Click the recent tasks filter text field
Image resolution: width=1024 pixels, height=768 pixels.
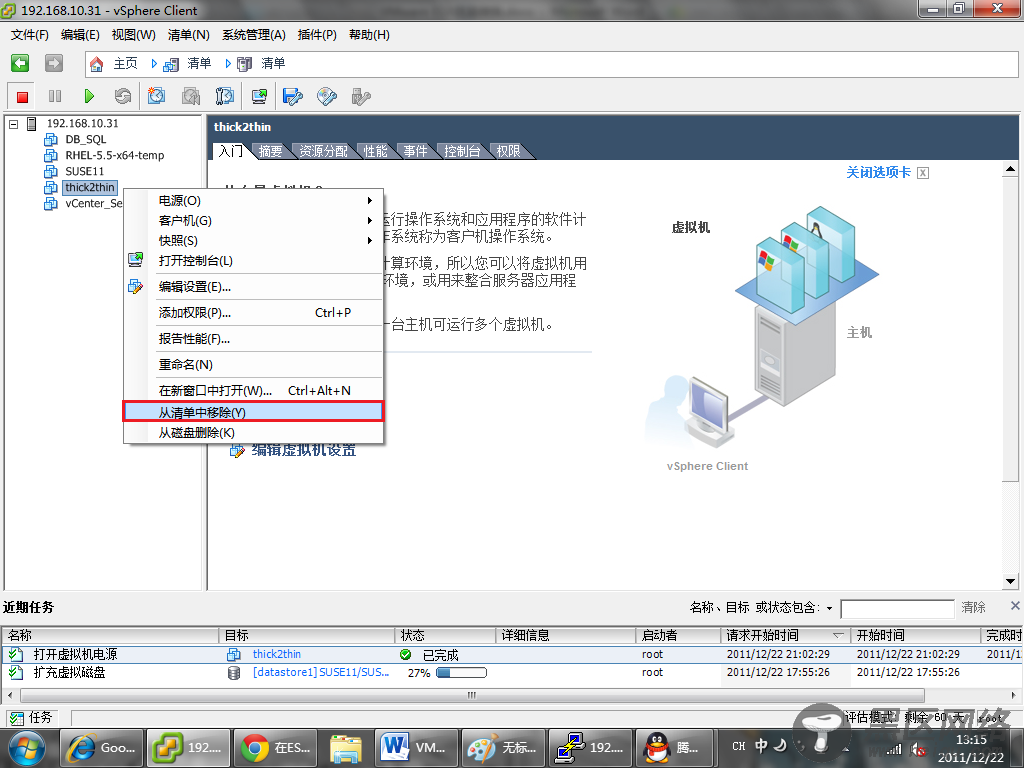(x=897, y=609)
